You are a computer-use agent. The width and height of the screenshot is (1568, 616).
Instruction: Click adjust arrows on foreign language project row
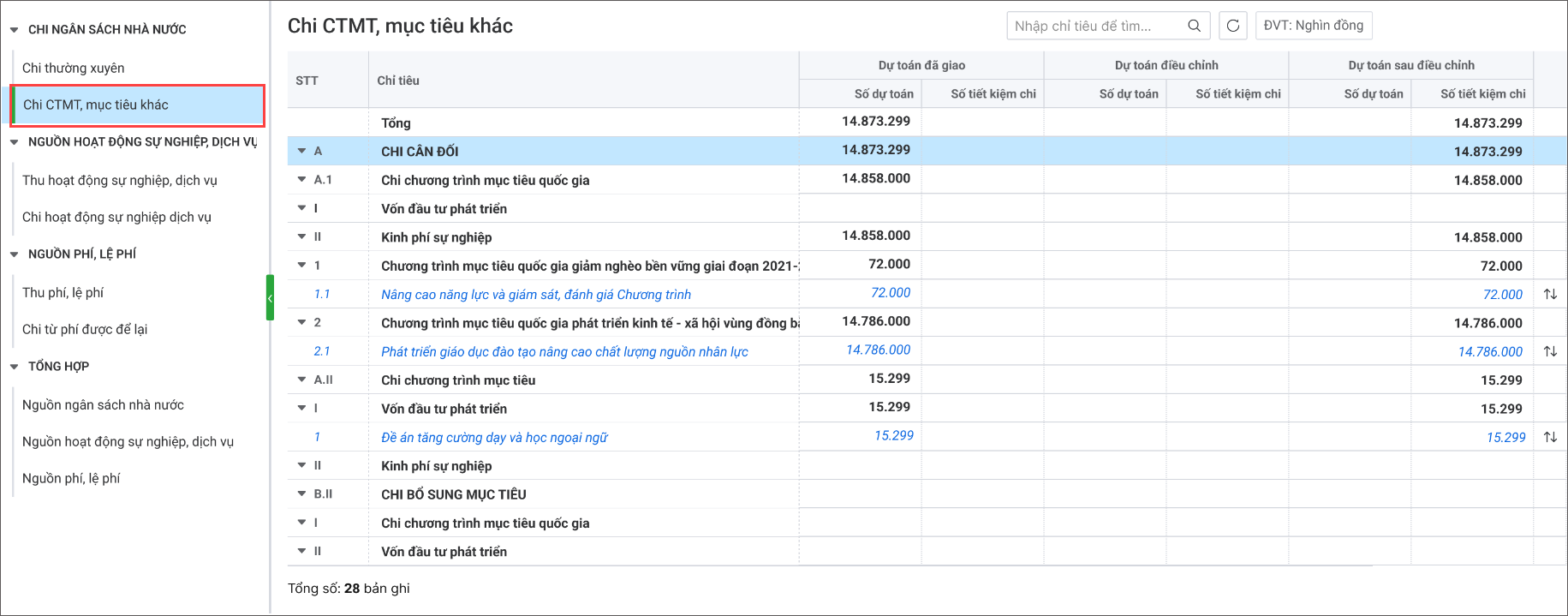1550,437
